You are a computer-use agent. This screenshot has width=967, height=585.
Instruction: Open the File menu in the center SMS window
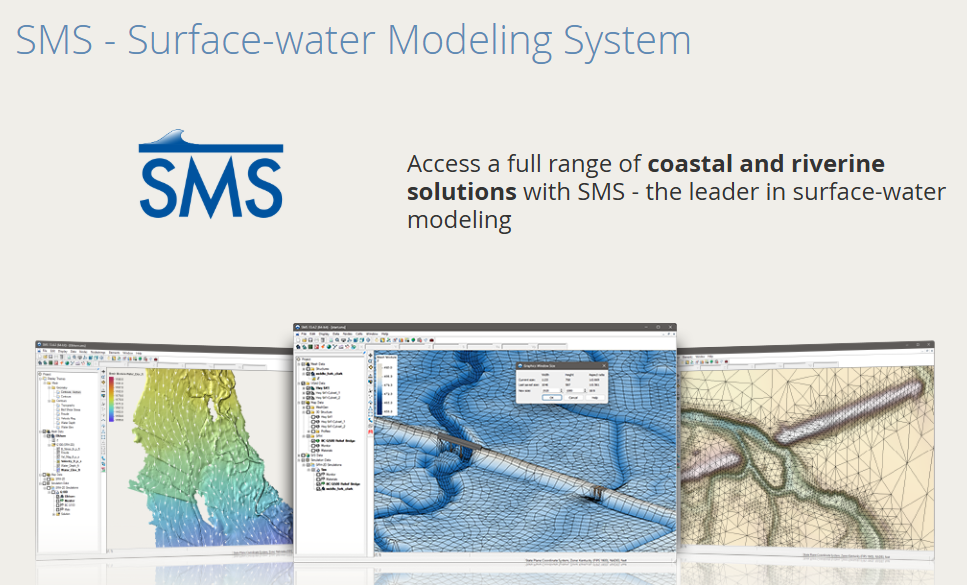coord(302,333)
